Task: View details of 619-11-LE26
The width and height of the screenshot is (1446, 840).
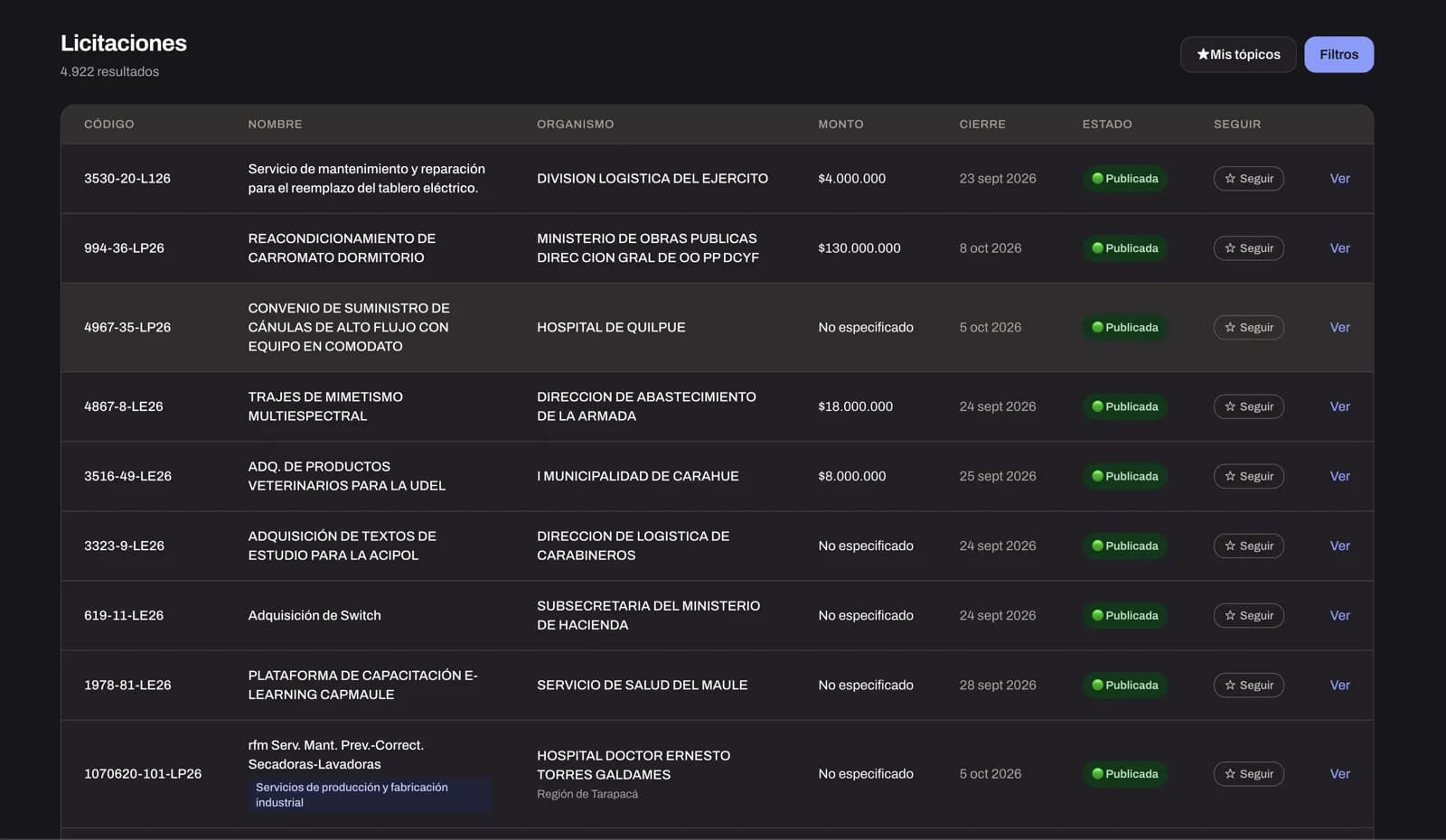Action: coord(1339,615)
